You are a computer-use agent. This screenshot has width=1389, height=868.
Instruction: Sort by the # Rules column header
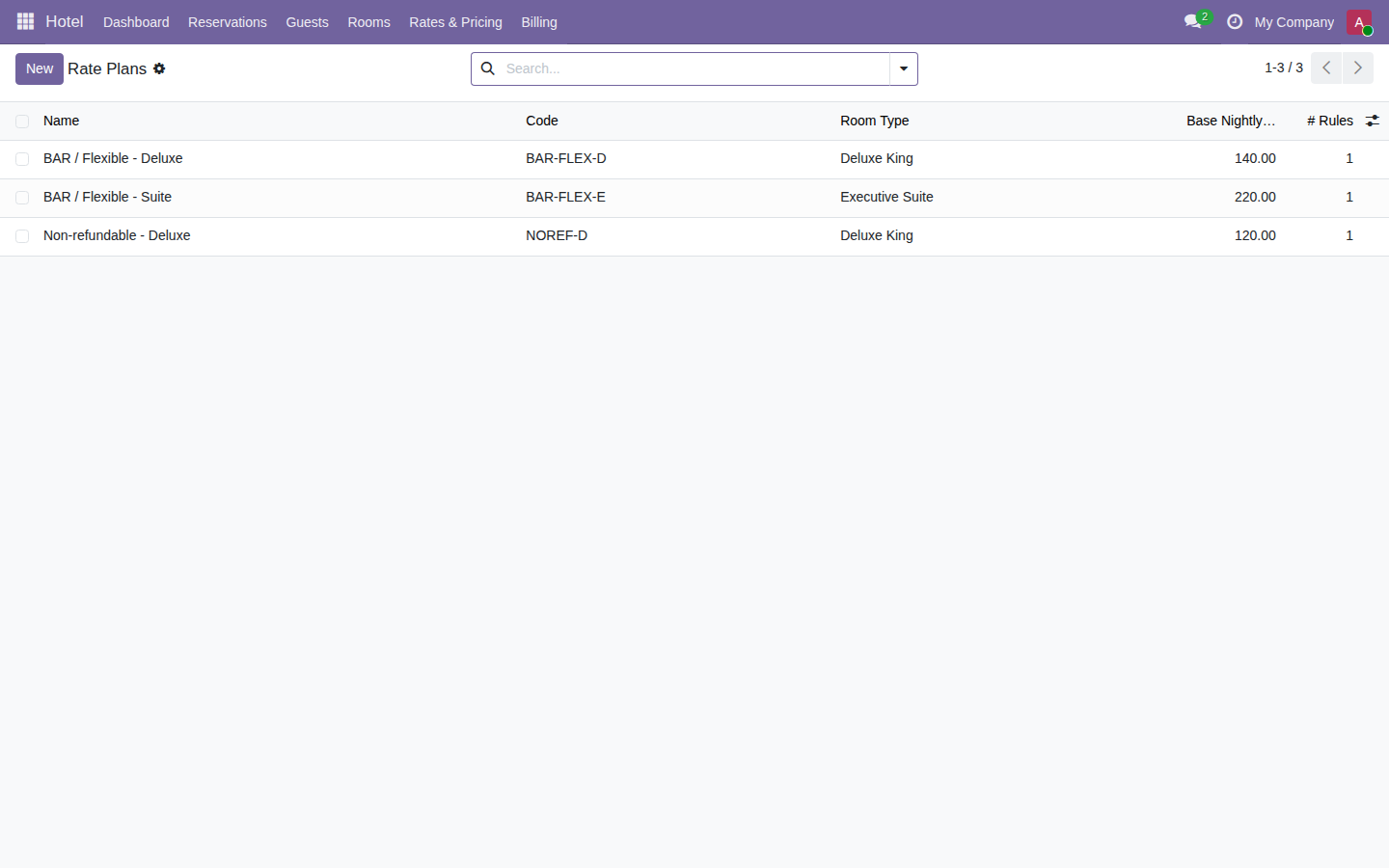coord(1330,121)
